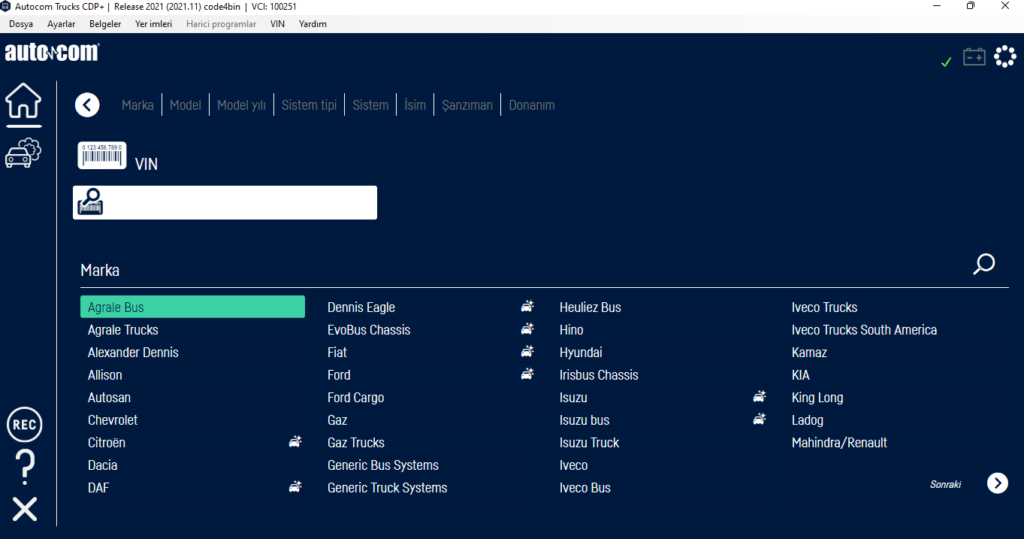Select Iveco Bus brand
This screenshot has height=539, width=1024.
pos(585,487)
